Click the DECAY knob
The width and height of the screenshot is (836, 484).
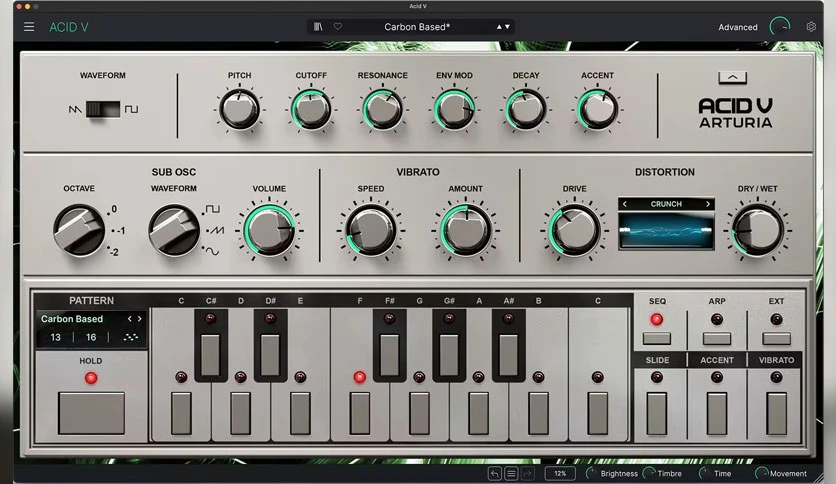[x=526, y=109]
